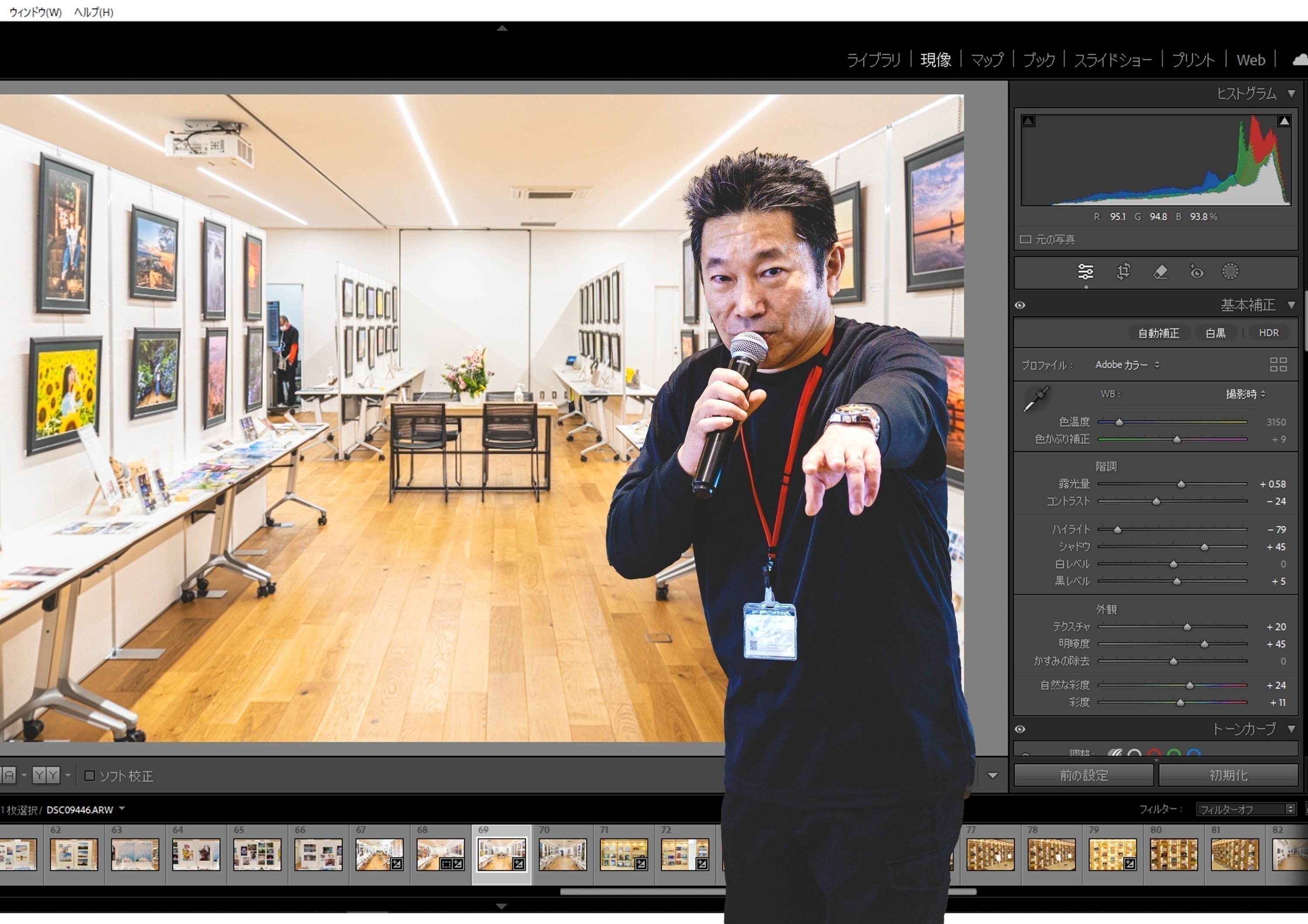Switch to the ライブラリ module

(x=873, y=60)
